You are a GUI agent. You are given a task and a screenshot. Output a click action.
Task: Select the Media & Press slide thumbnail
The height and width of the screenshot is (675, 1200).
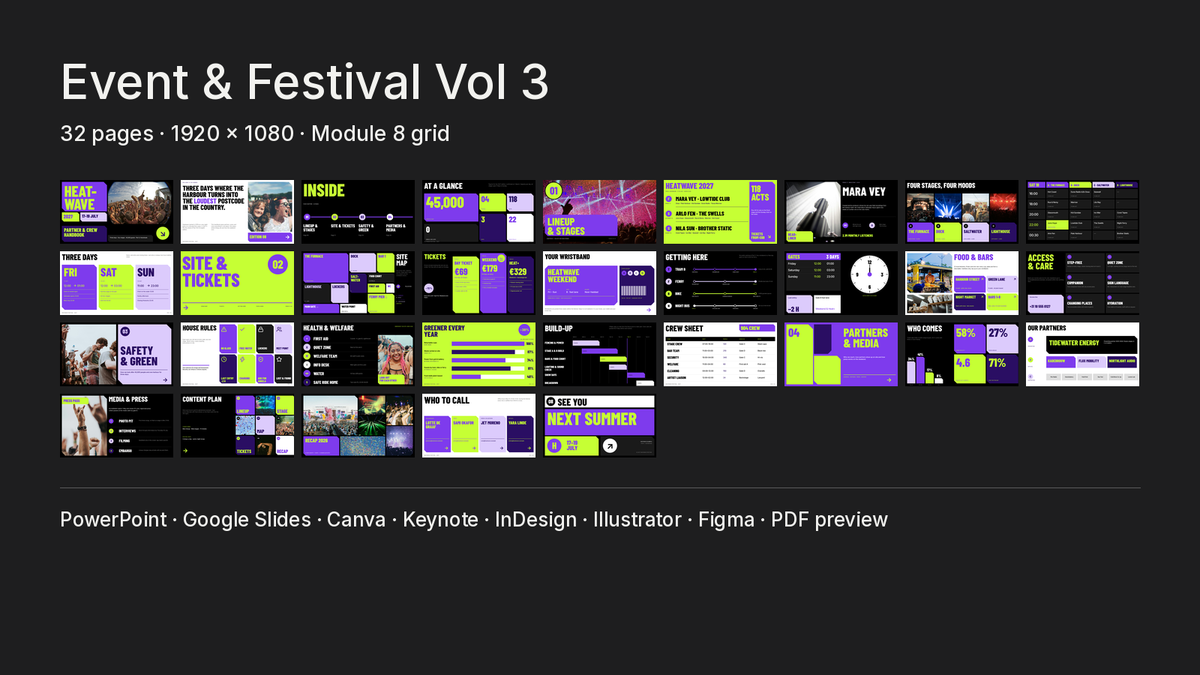[116, 425]
